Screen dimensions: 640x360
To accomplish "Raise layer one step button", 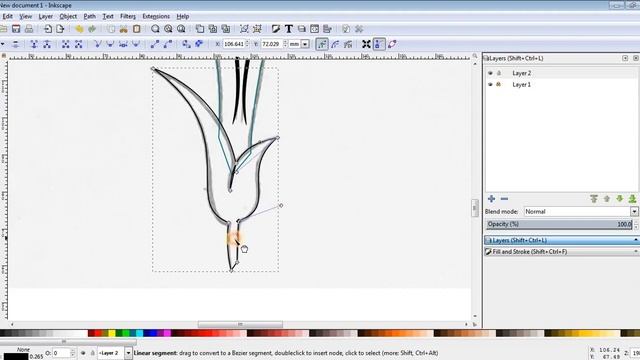I will click(607, 199).
